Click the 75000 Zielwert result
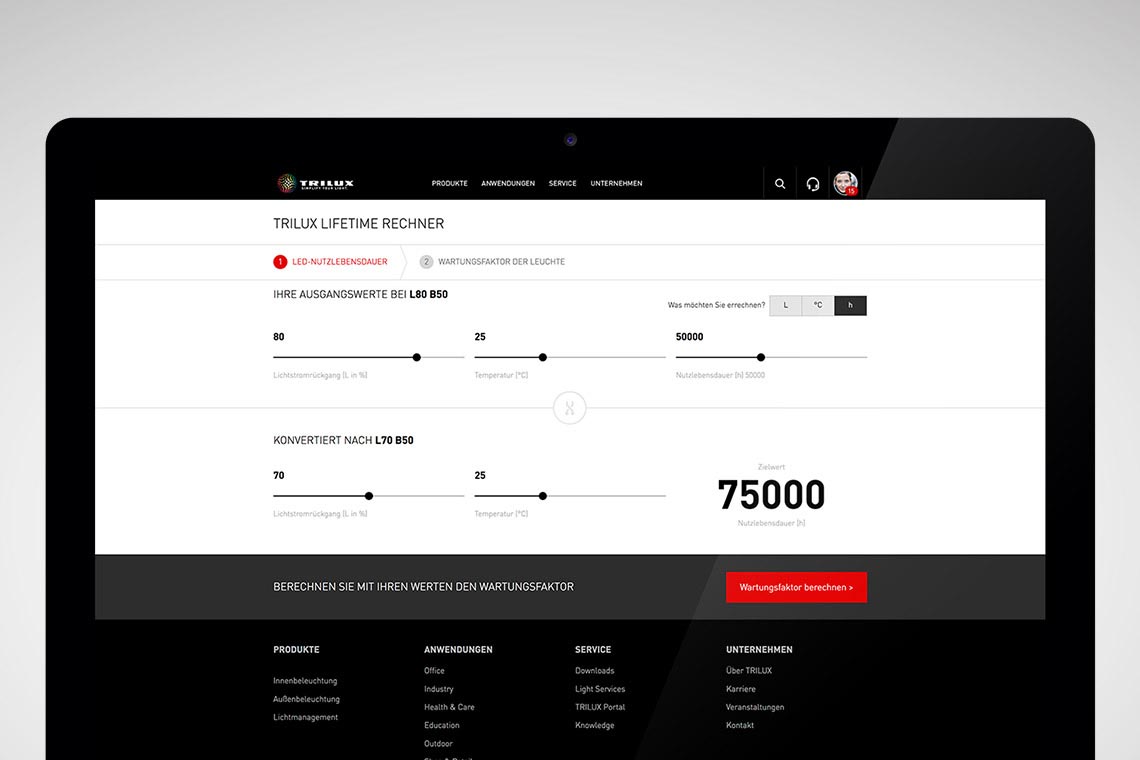Image resolution: width=1140 pixels, height=760 pixels. click(x=771, y=495)
